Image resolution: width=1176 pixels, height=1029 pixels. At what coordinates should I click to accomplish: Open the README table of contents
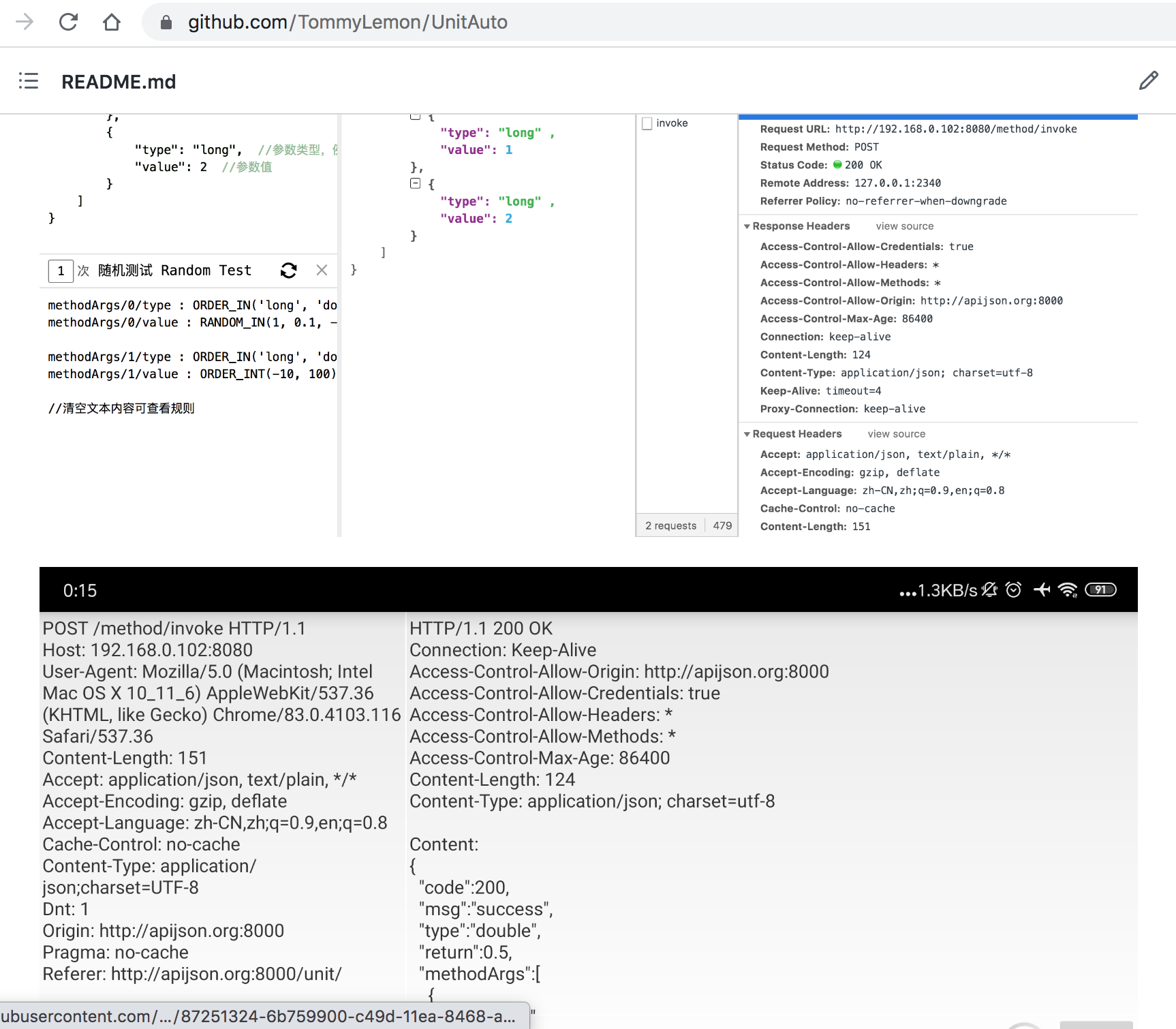29,81
